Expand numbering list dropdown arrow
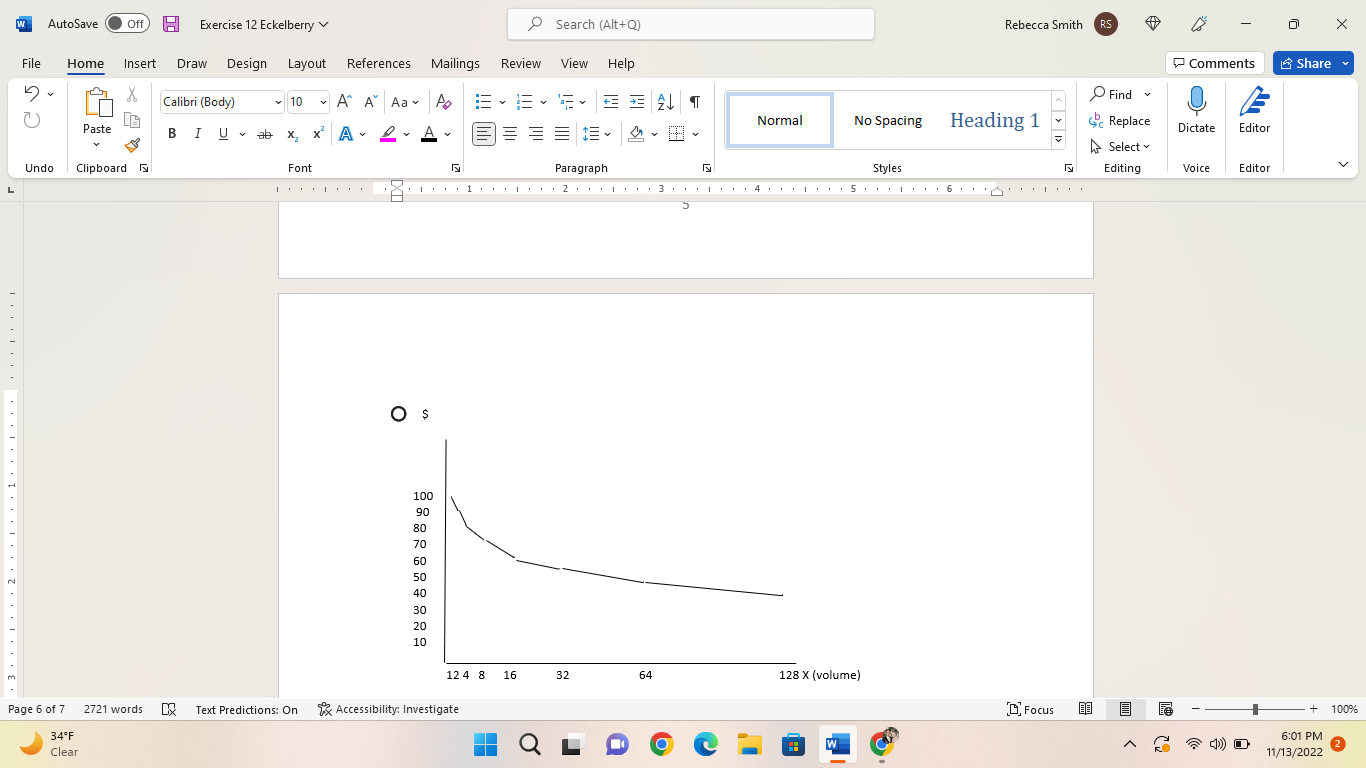The width and height of the screenshot is (1366, 768). (x=543, y=102)
